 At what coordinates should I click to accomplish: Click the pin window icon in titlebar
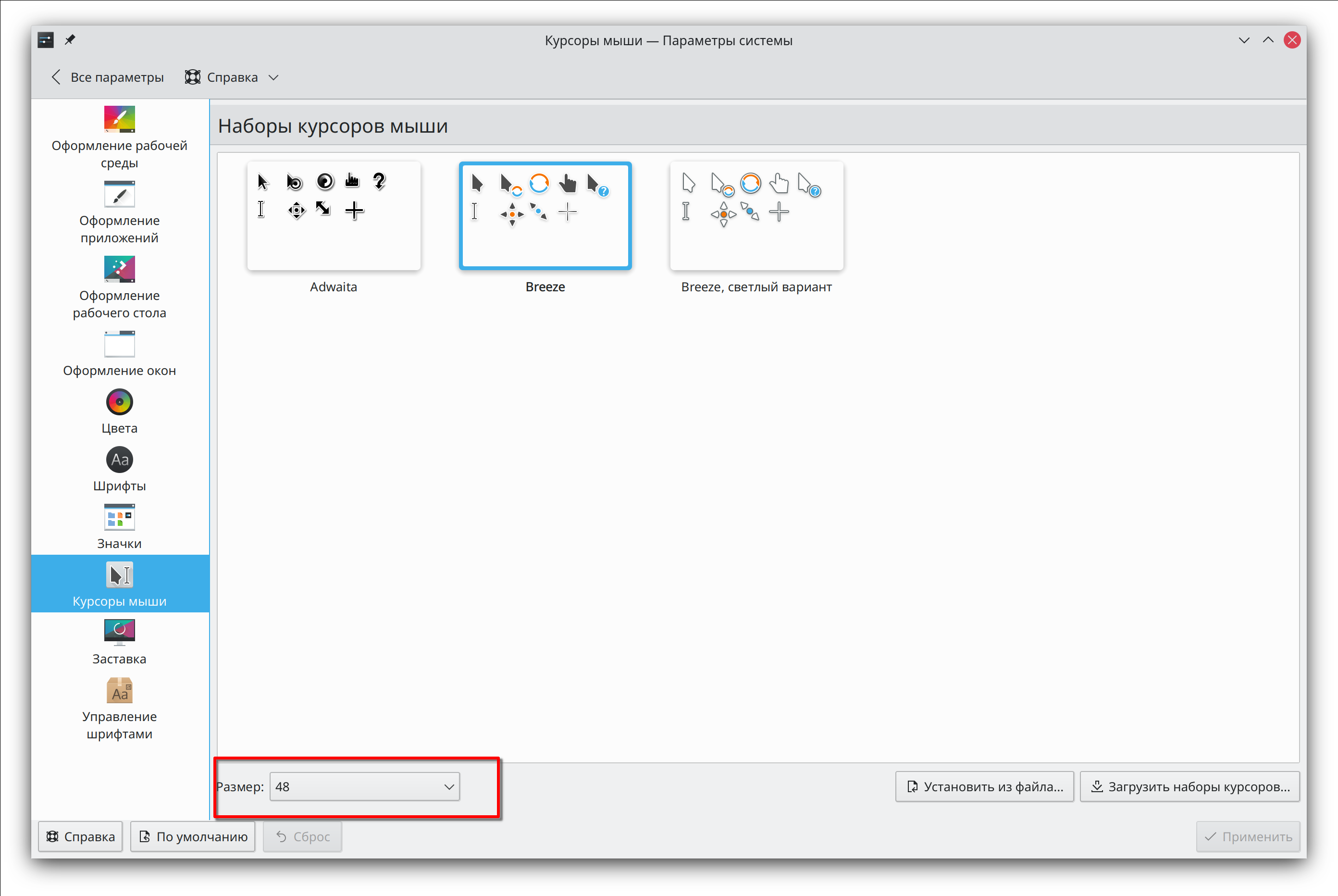[70, 40]
